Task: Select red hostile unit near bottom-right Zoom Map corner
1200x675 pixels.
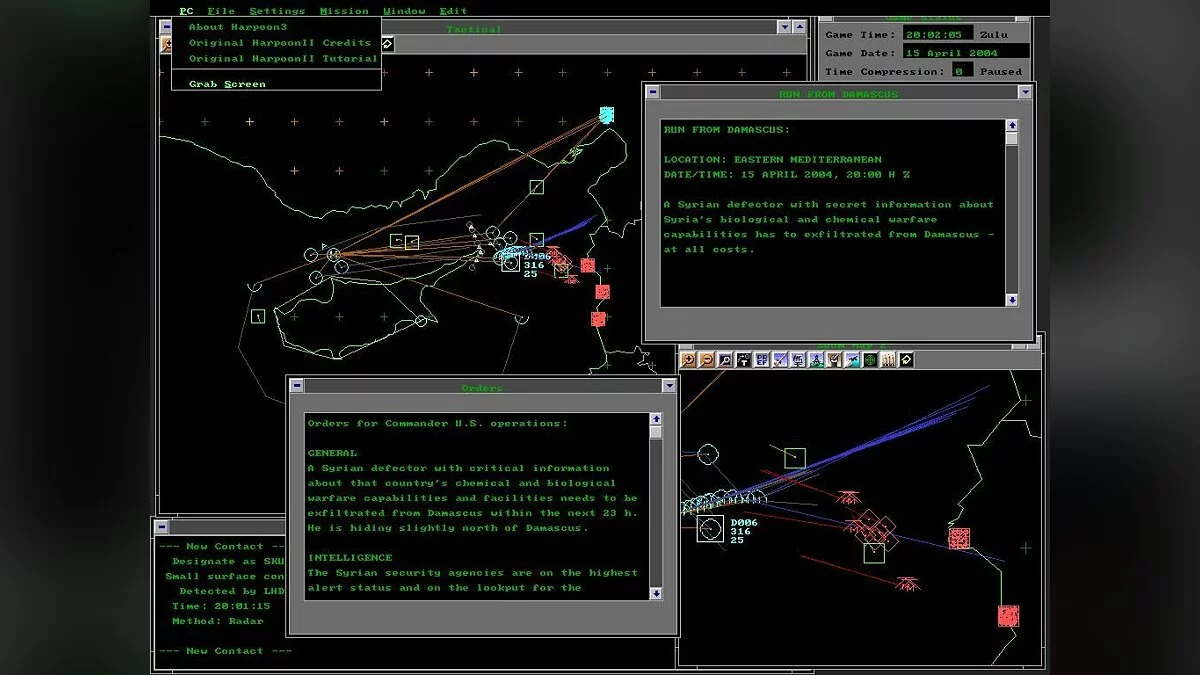Action: [x=1008, y=616]
